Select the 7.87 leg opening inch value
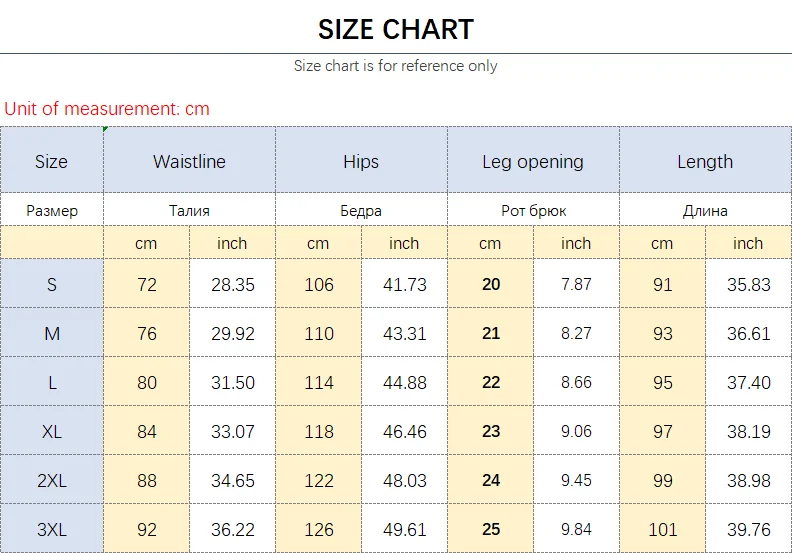The width and height of the screenshot is (792, 553). 576,285
